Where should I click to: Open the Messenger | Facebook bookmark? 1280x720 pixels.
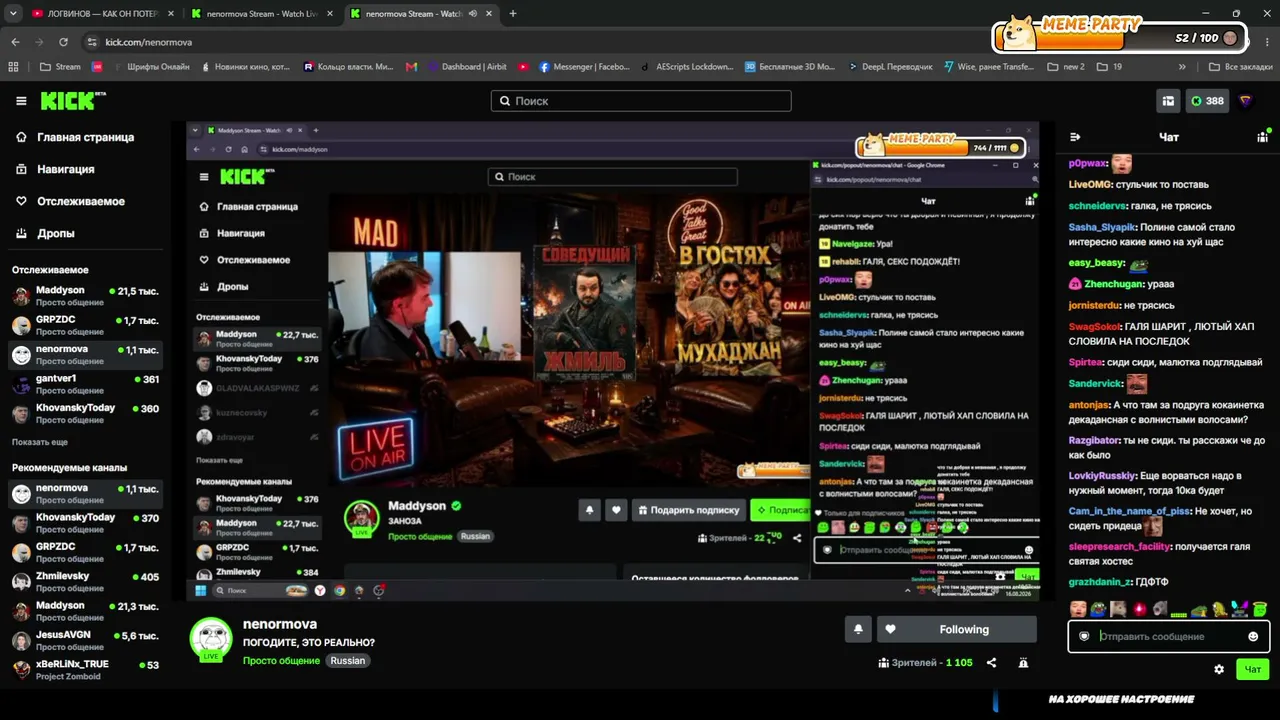(x=585, y=67)
